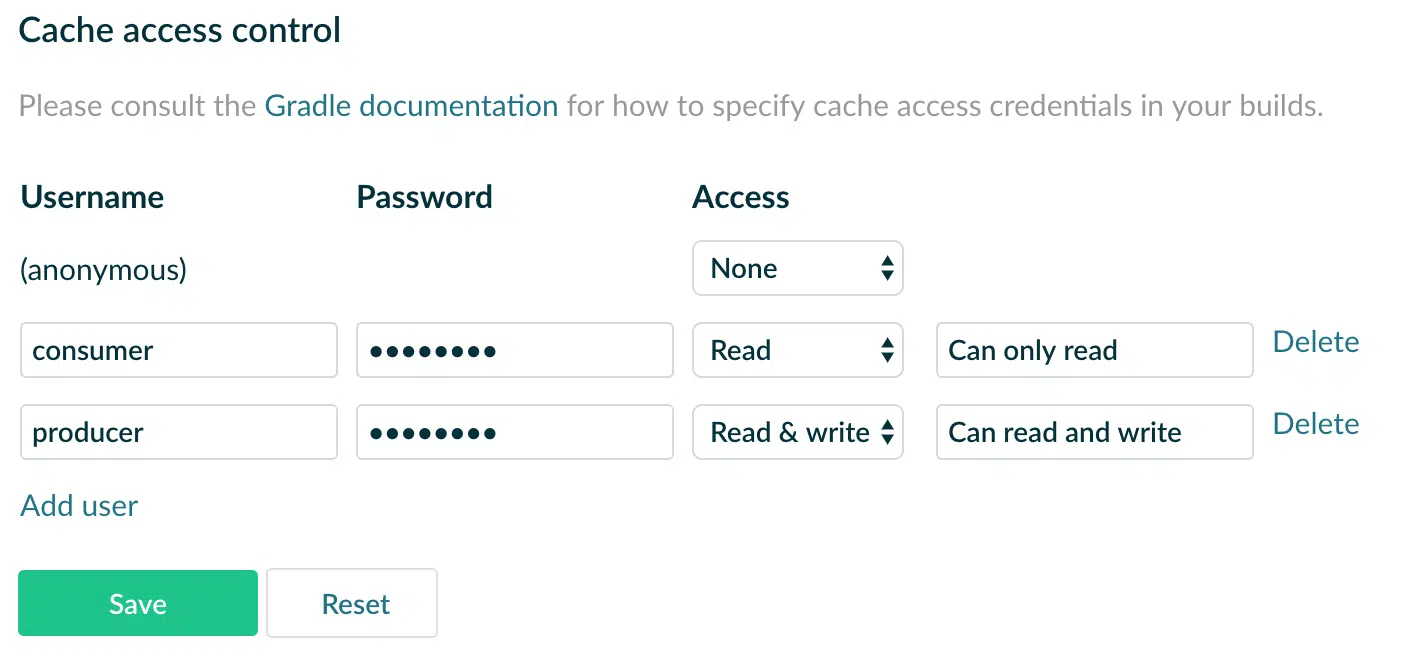
Task: Edit the 'Can only read' note field
Action: coord(1095,350)
